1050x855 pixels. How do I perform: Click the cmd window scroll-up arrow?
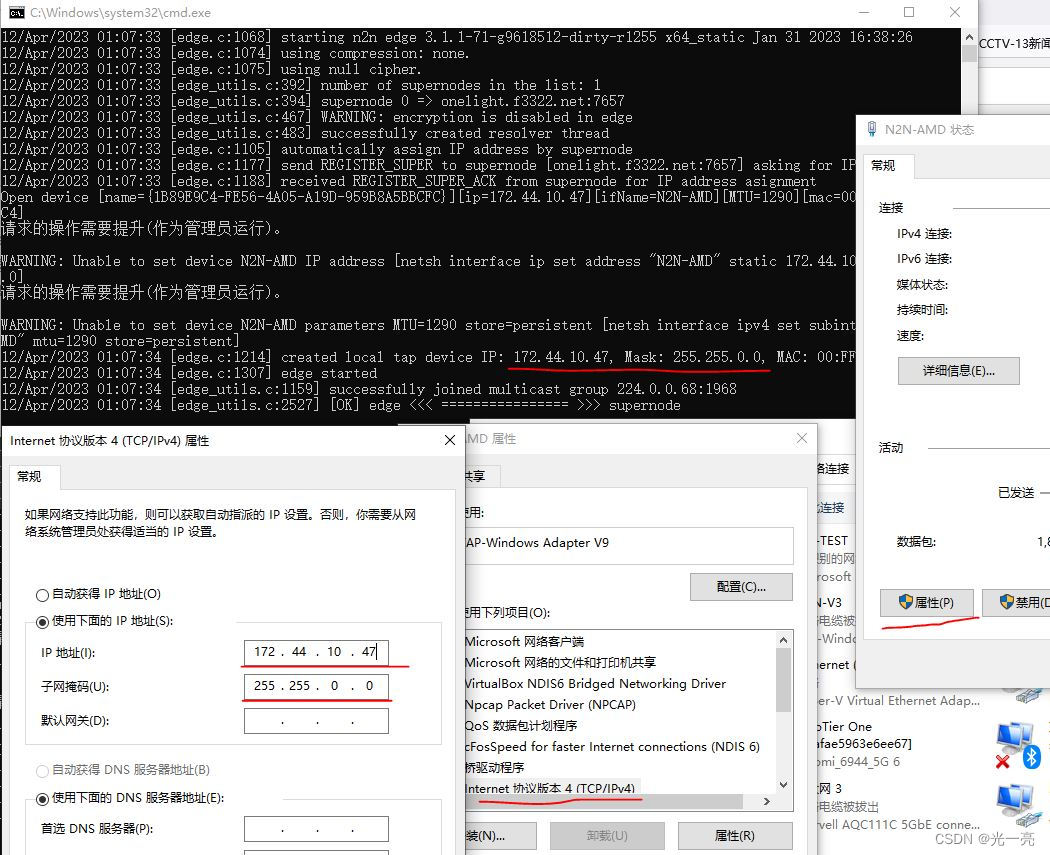tap(969, 37)
